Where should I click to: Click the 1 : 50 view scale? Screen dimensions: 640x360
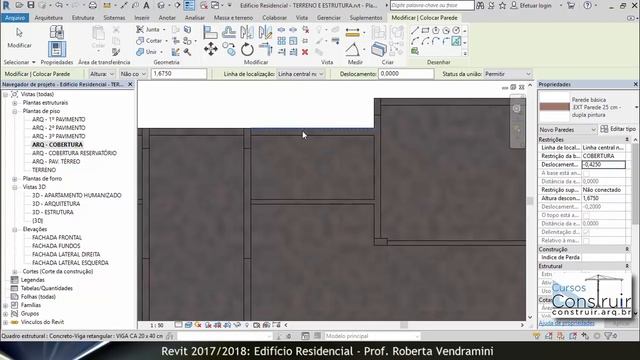click(157, 325)
